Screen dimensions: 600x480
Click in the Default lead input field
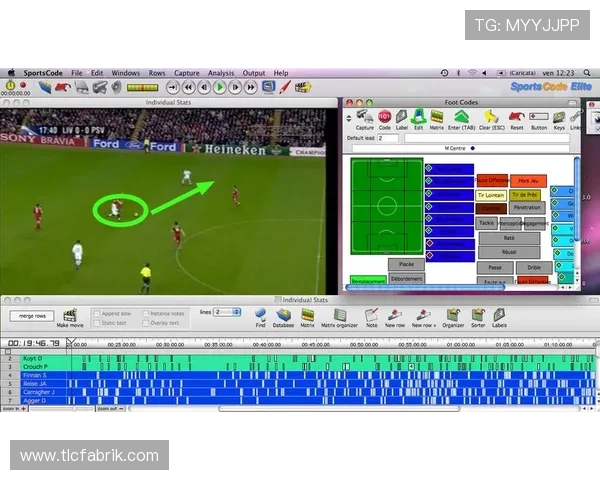tap(388, 138)
